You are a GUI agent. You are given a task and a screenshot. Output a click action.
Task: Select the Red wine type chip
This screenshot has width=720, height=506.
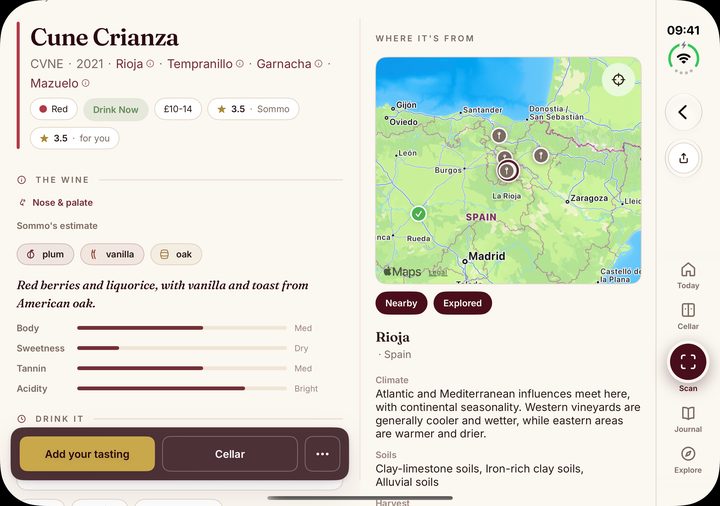tap(54, 109)
